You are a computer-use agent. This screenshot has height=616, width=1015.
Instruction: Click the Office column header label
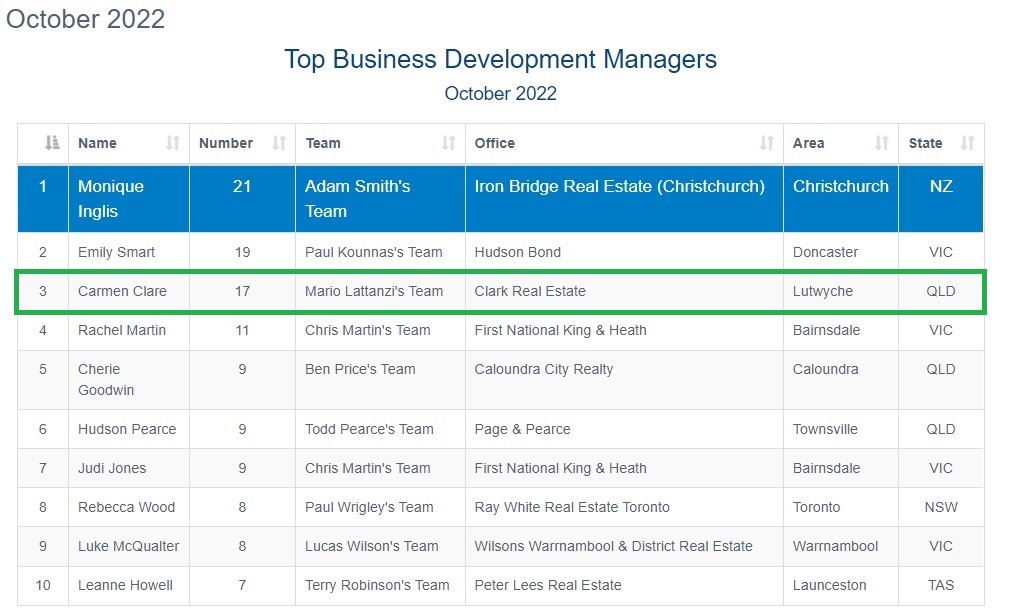495,143
